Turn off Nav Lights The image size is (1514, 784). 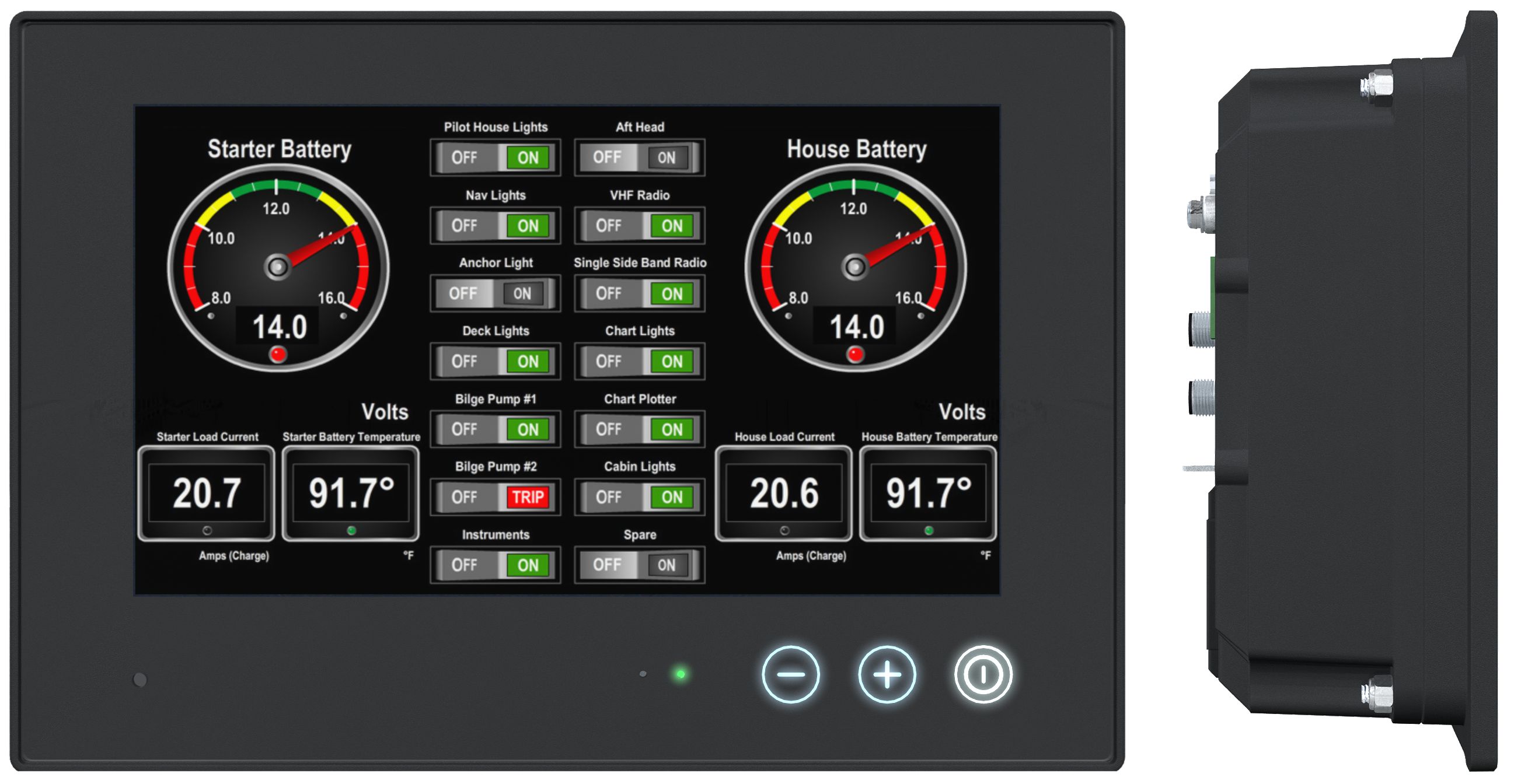[x=465, y=226]
